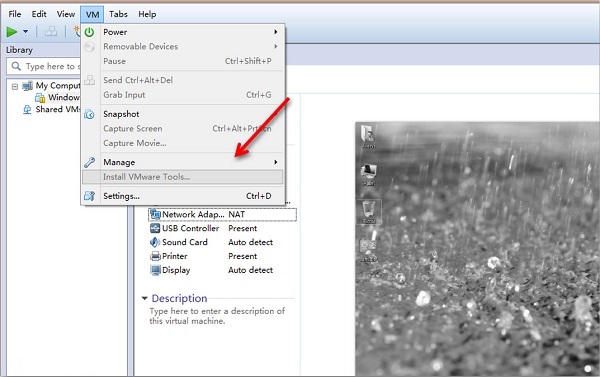Viewport: 600px width, 377px height.
Task: Click the virtual machine desktop preview thumbnail
Action: (x=478, y=249)
